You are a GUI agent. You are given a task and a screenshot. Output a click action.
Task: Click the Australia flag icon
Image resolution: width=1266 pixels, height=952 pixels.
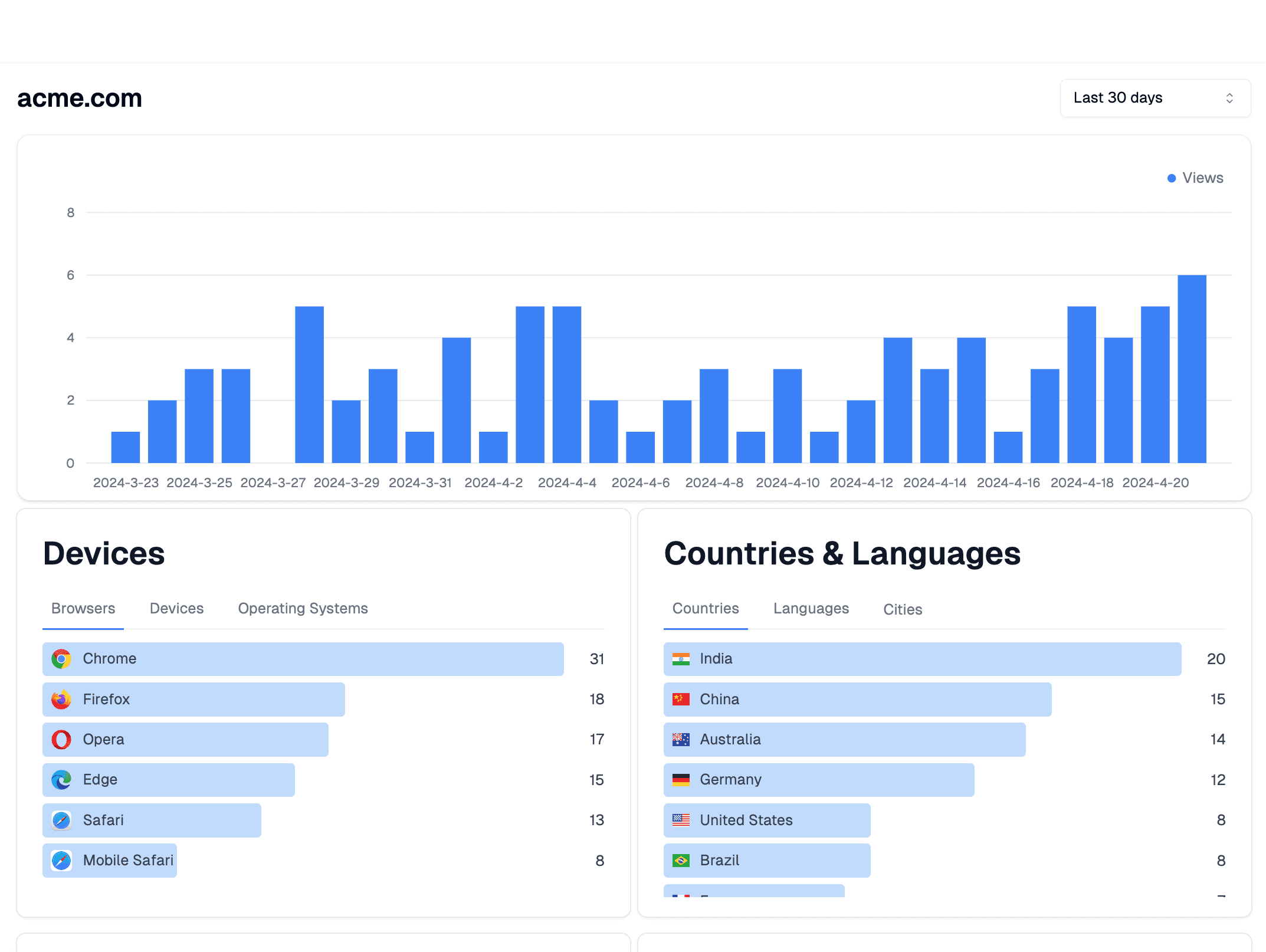coord(681,740)
